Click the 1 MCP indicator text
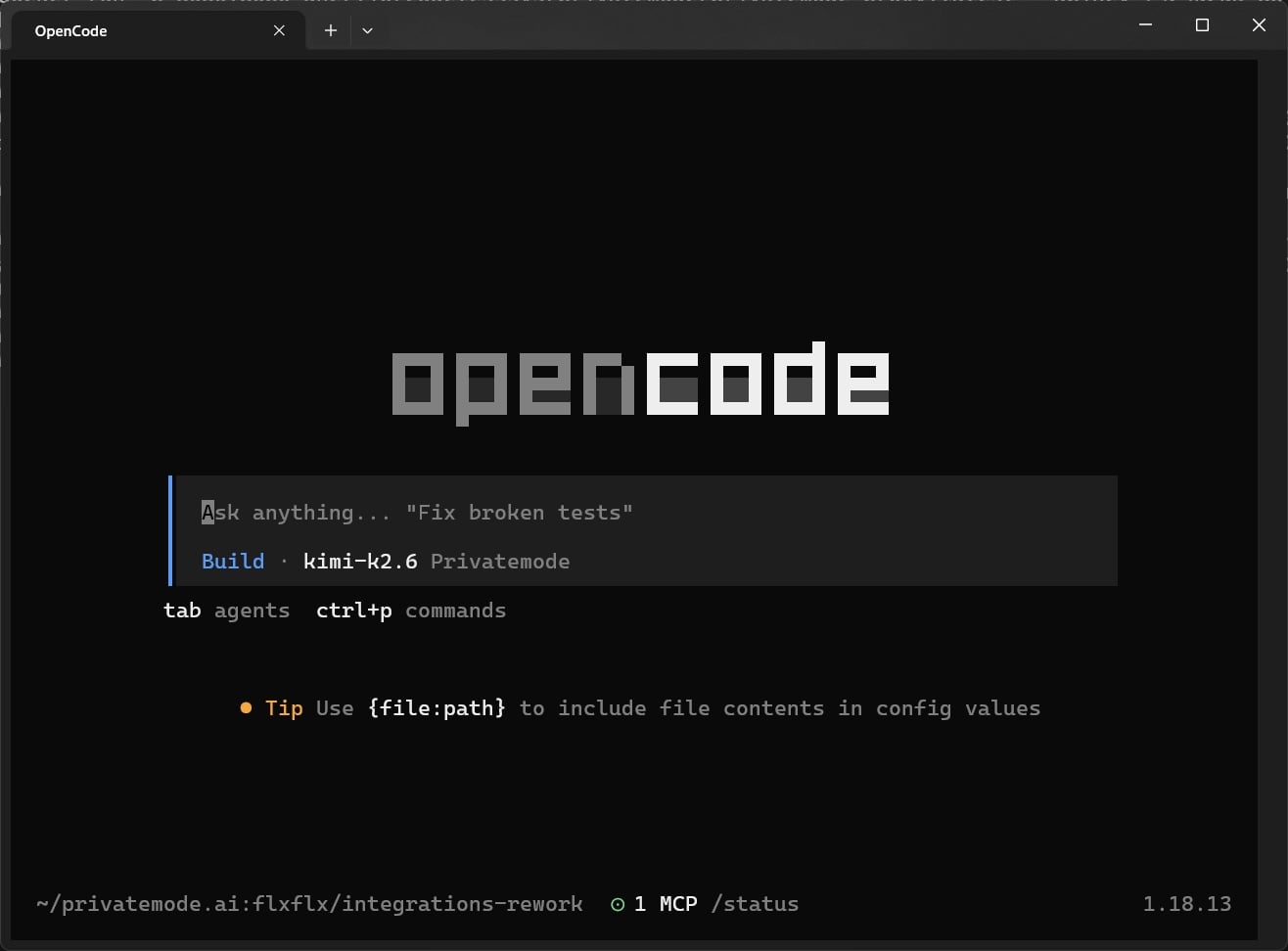The width and height of the screenshot is (1288, 951). (666, 904)
